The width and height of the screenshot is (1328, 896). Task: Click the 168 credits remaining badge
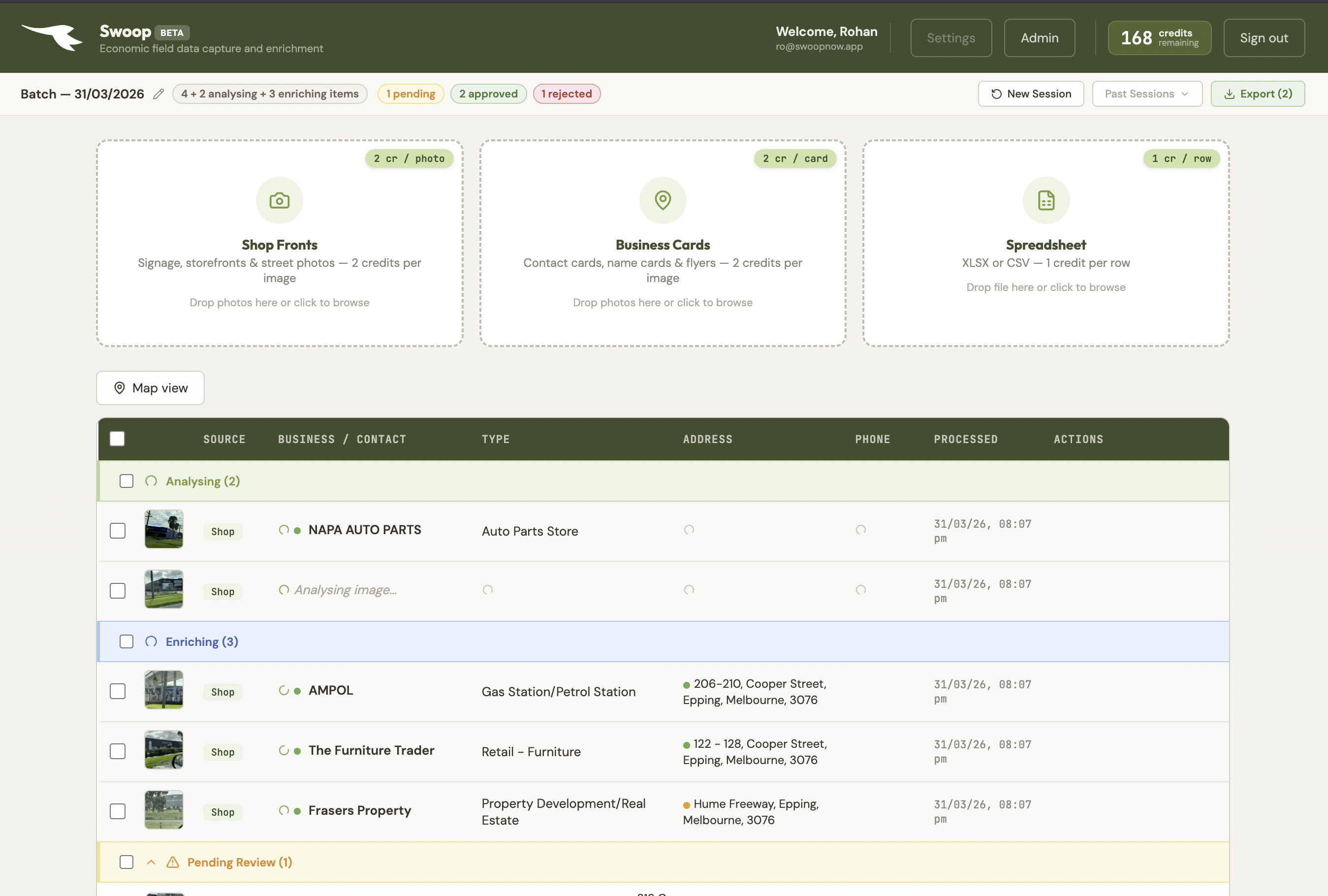click(x=1159, y=38)
